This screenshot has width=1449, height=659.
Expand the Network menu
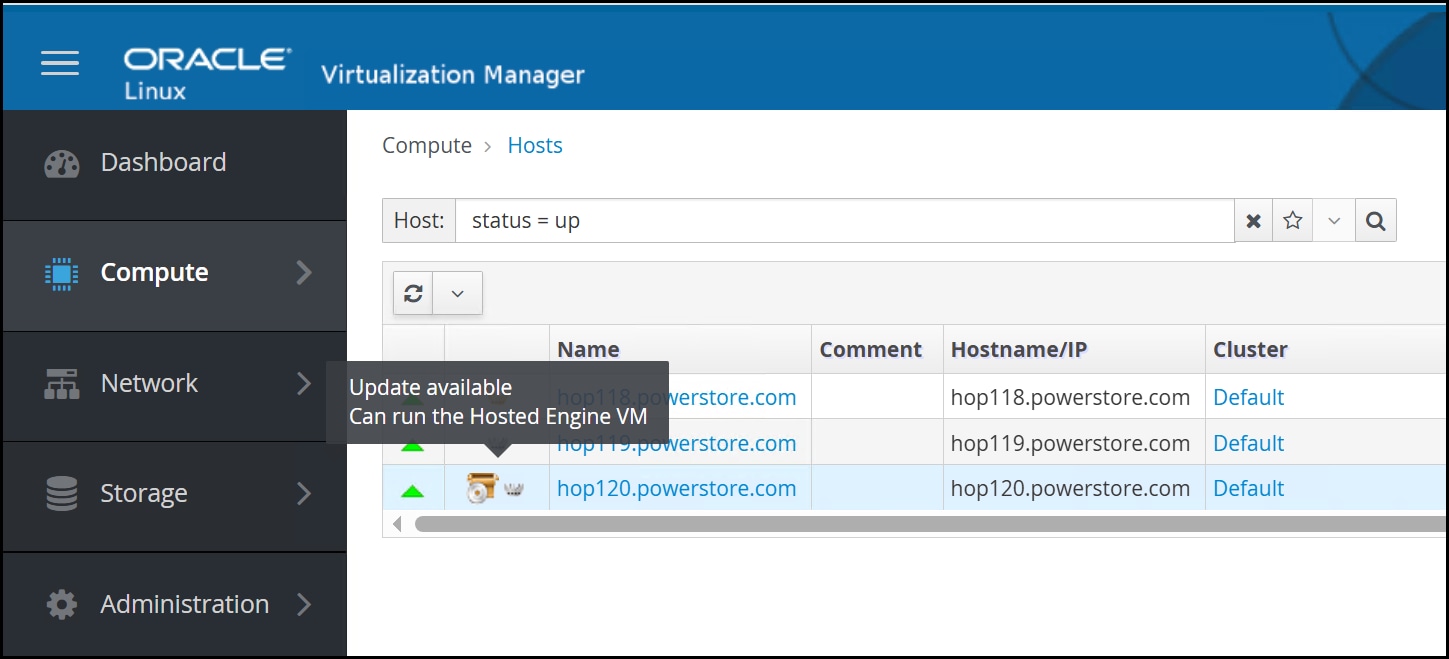(175, 384)
